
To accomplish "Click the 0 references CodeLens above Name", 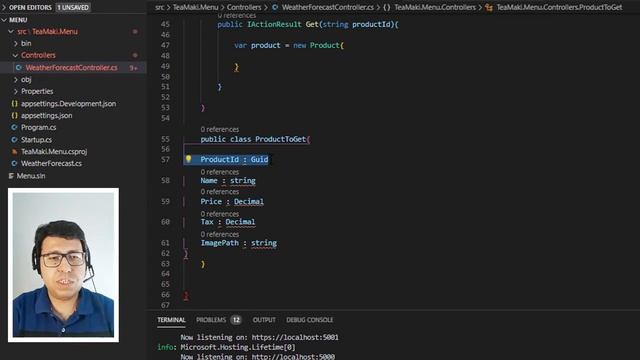I will 220,172.
